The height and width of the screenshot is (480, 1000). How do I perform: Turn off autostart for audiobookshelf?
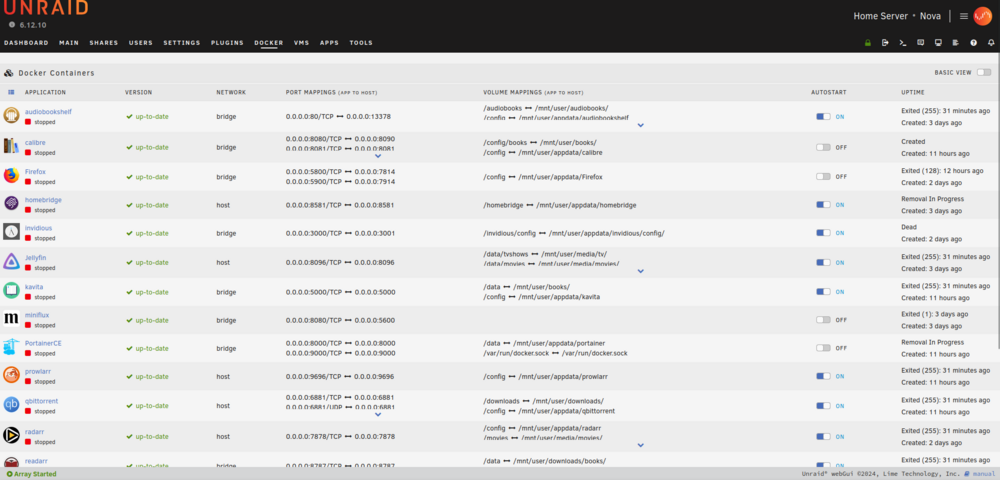point(823,117)
